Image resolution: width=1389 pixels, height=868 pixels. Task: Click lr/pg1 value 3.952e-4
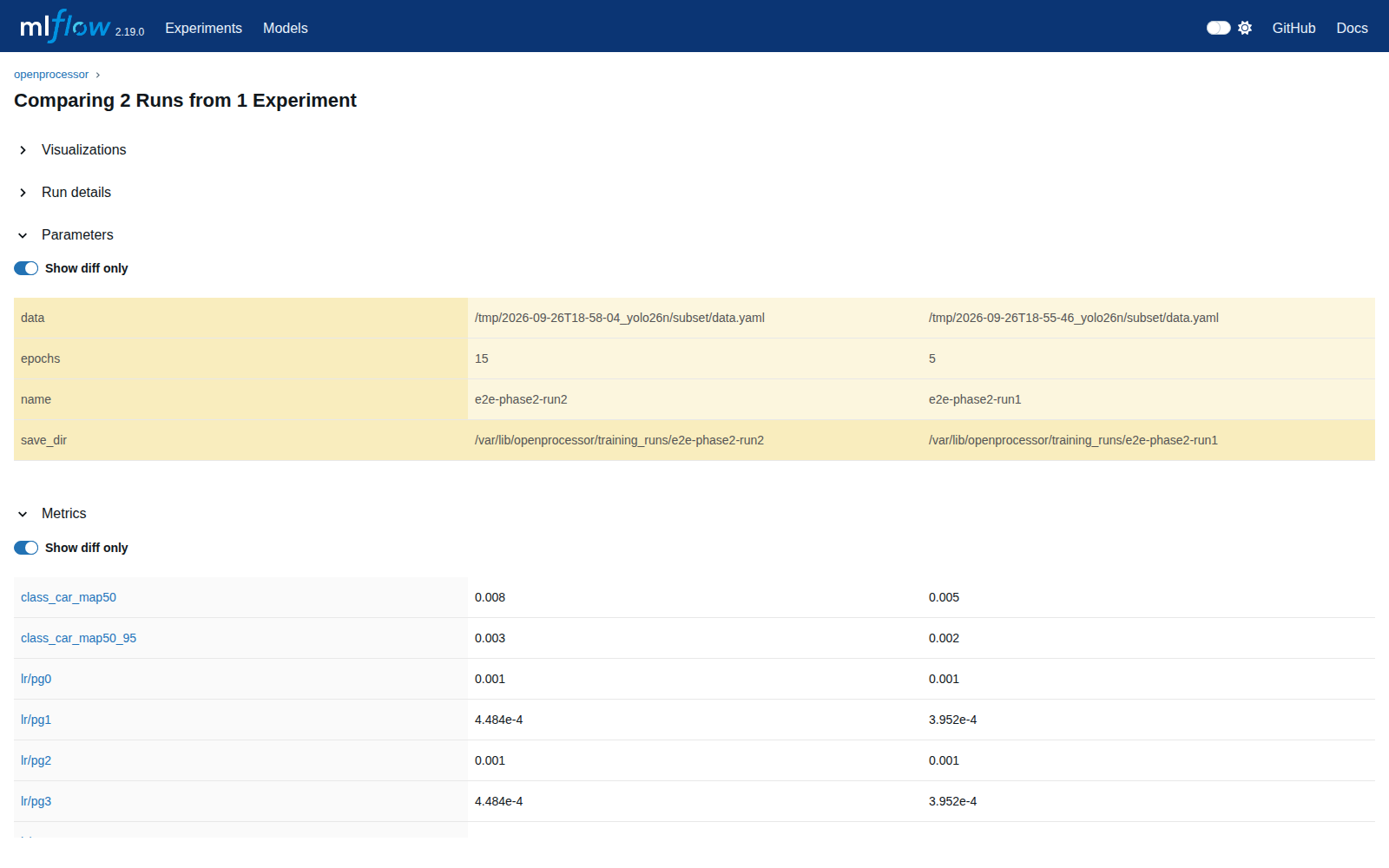pos(952,720)
